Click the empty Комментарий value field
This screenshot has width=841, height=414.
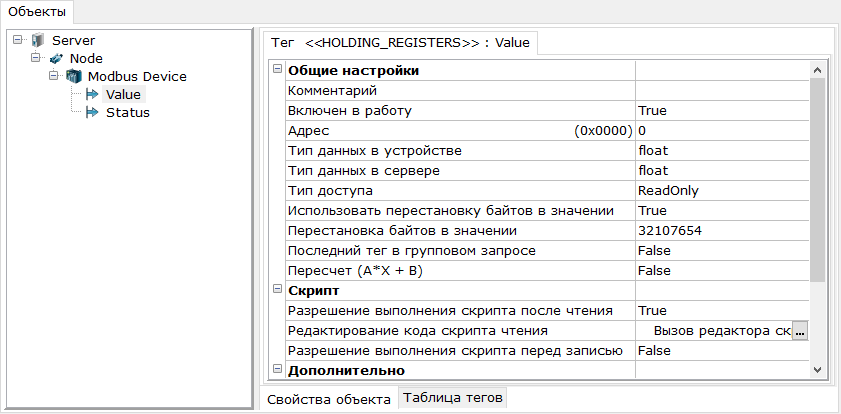tap(722, 91)
